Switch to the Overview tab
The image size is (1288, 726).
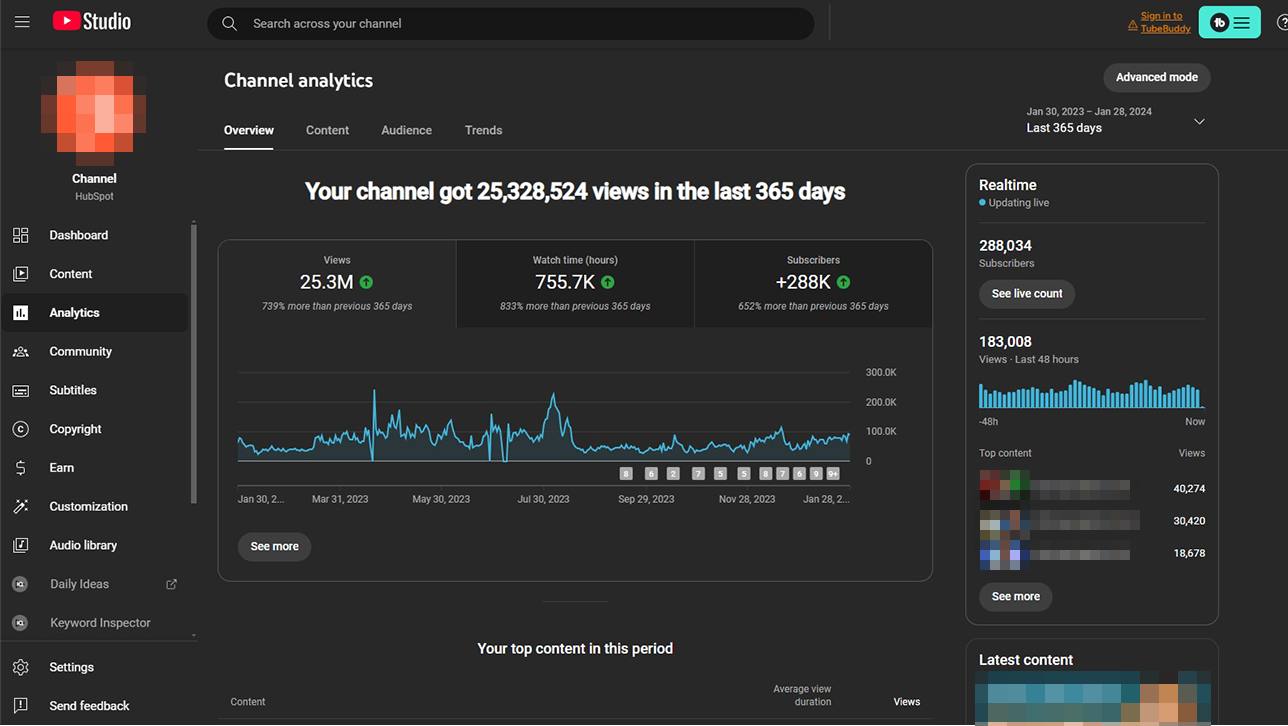(249, 130)
